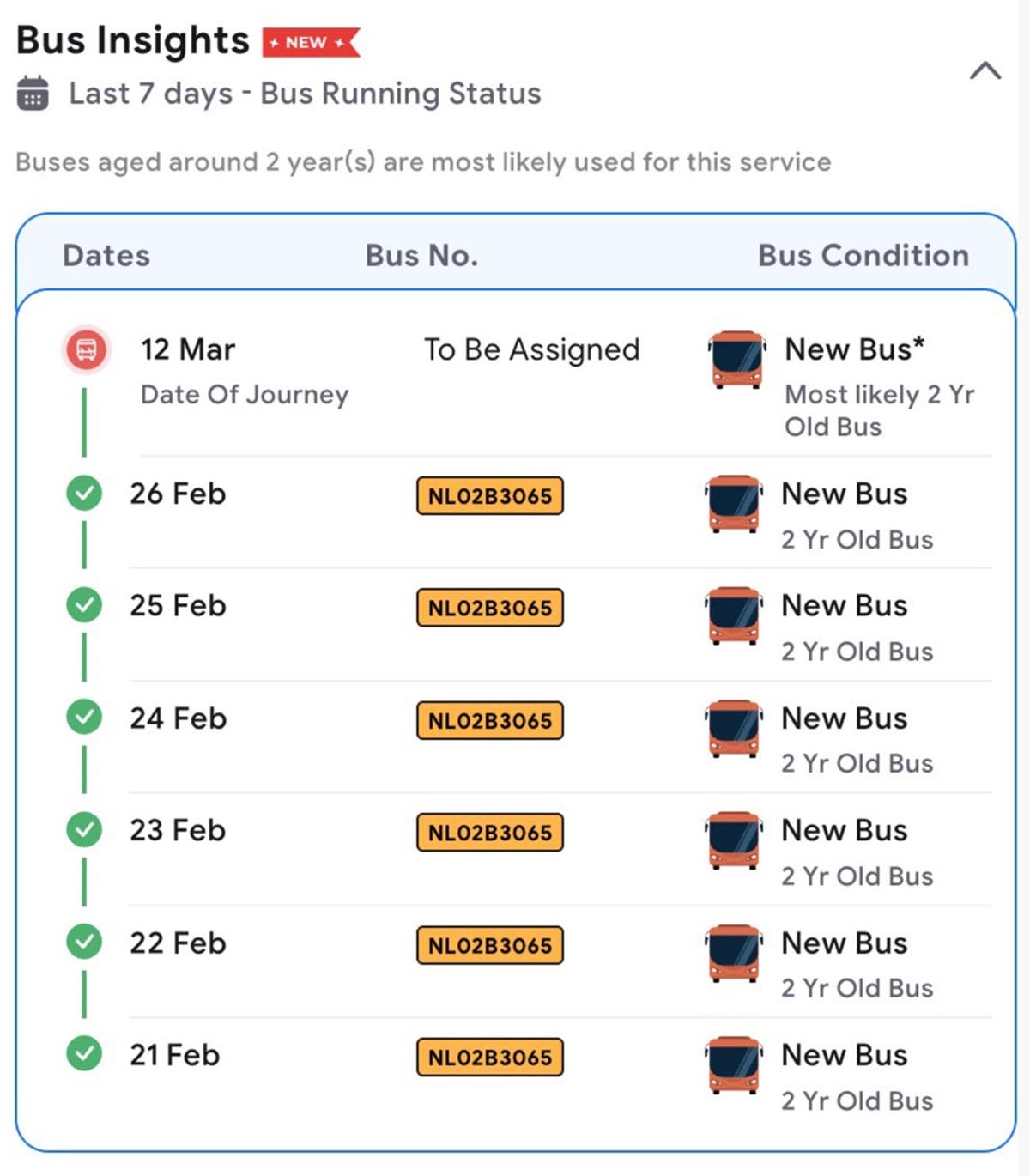Click the green checkmark for 25 Feb

click(84, 605)
